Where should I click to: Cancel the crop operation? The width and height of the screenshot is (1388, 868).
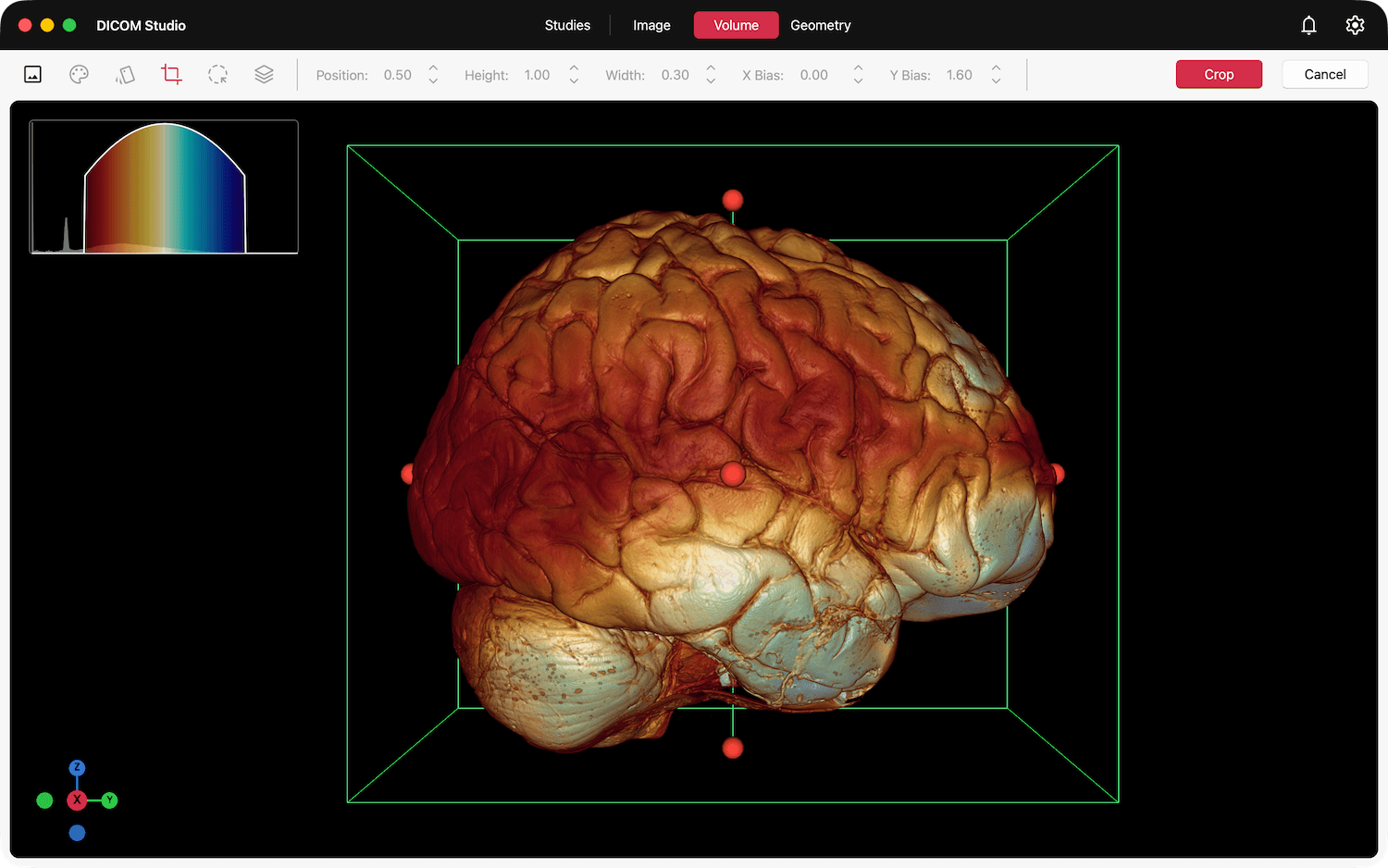pos(1325,74)
